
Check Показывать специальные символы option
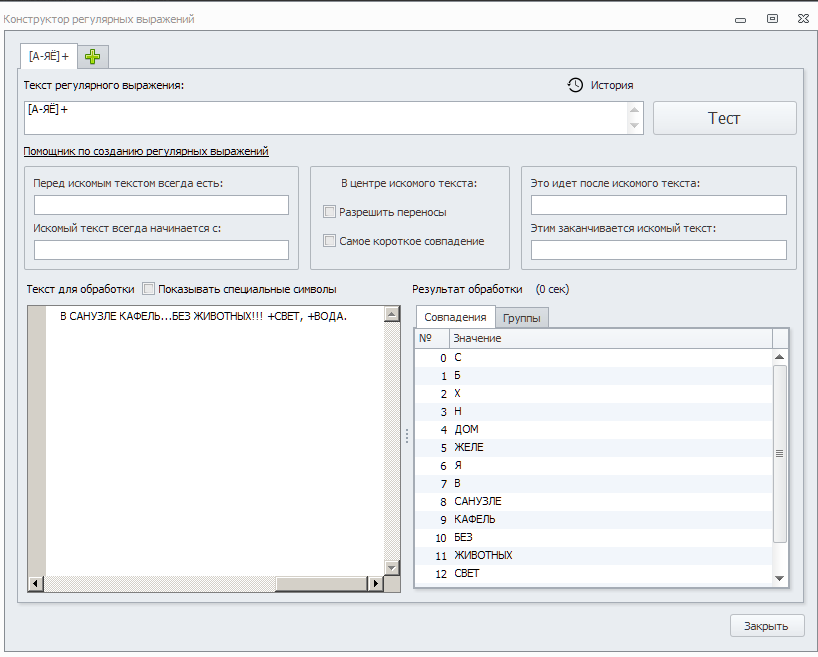coord(149,289)
